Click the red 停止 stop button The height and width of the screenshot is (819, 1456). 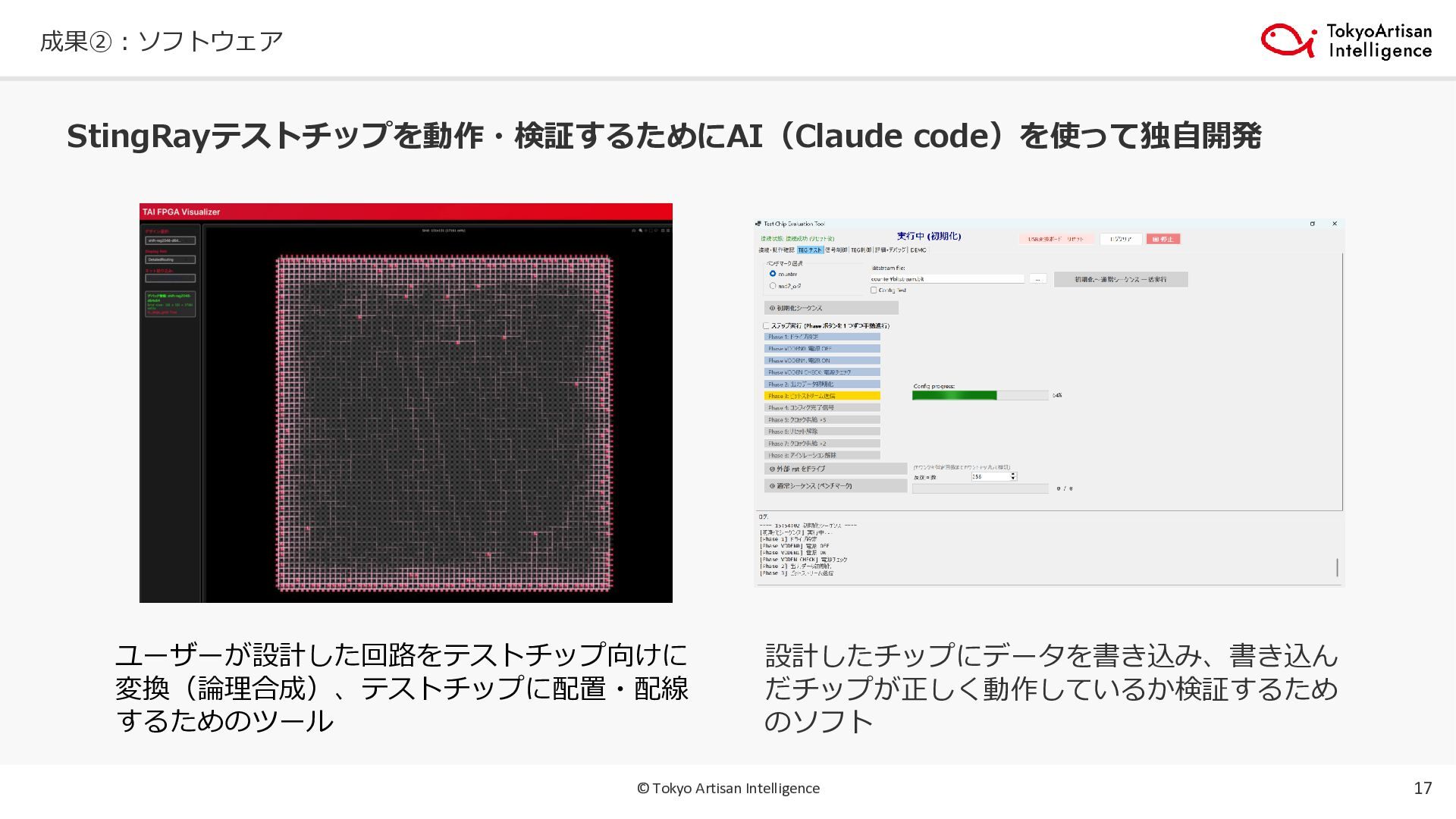pos(1163,239)
